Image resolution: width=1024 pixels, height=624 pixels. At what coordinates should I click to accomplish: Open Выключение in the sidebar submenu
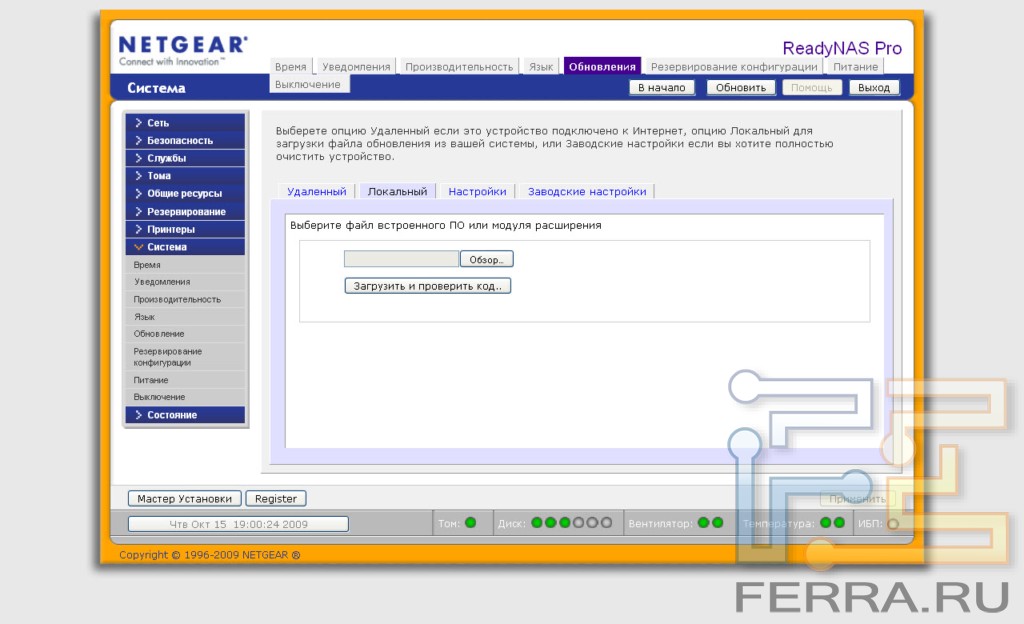[185, 397]
